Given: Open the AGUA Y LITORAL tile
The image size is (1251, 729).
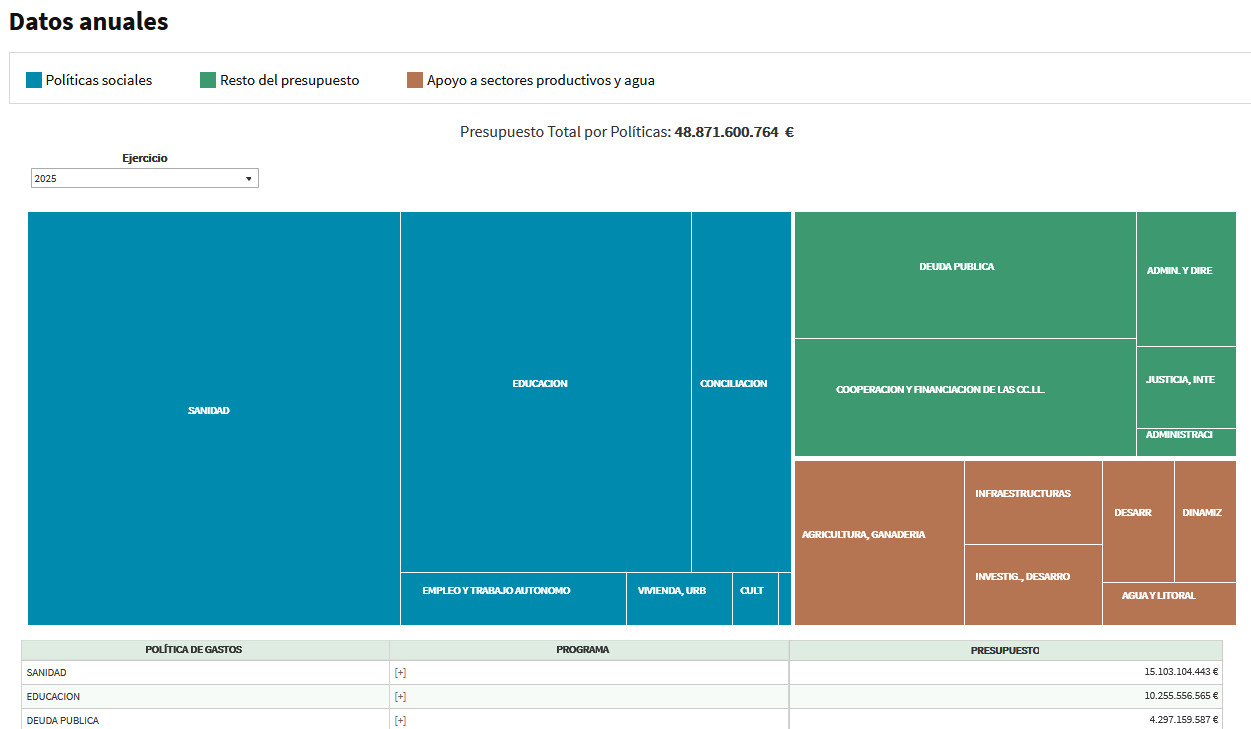Looking at the screenshot, I should click(1158, 595).
